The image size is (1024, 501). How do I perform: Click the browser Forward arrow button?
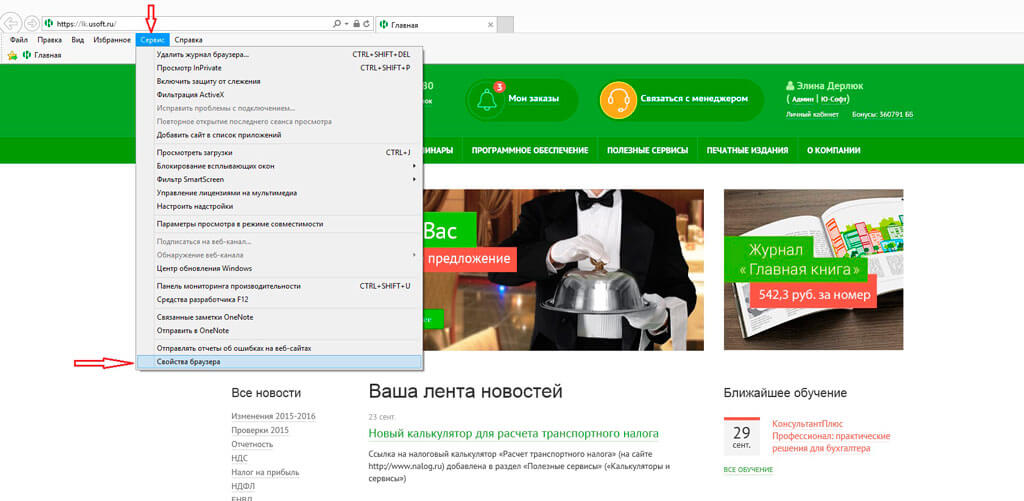pyautogui.click(x=31, y=24)
